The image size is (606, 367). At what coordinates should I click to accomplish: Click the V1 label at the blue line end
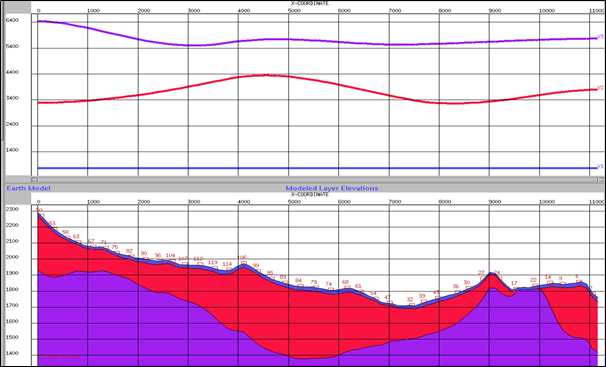pos(600,167)
